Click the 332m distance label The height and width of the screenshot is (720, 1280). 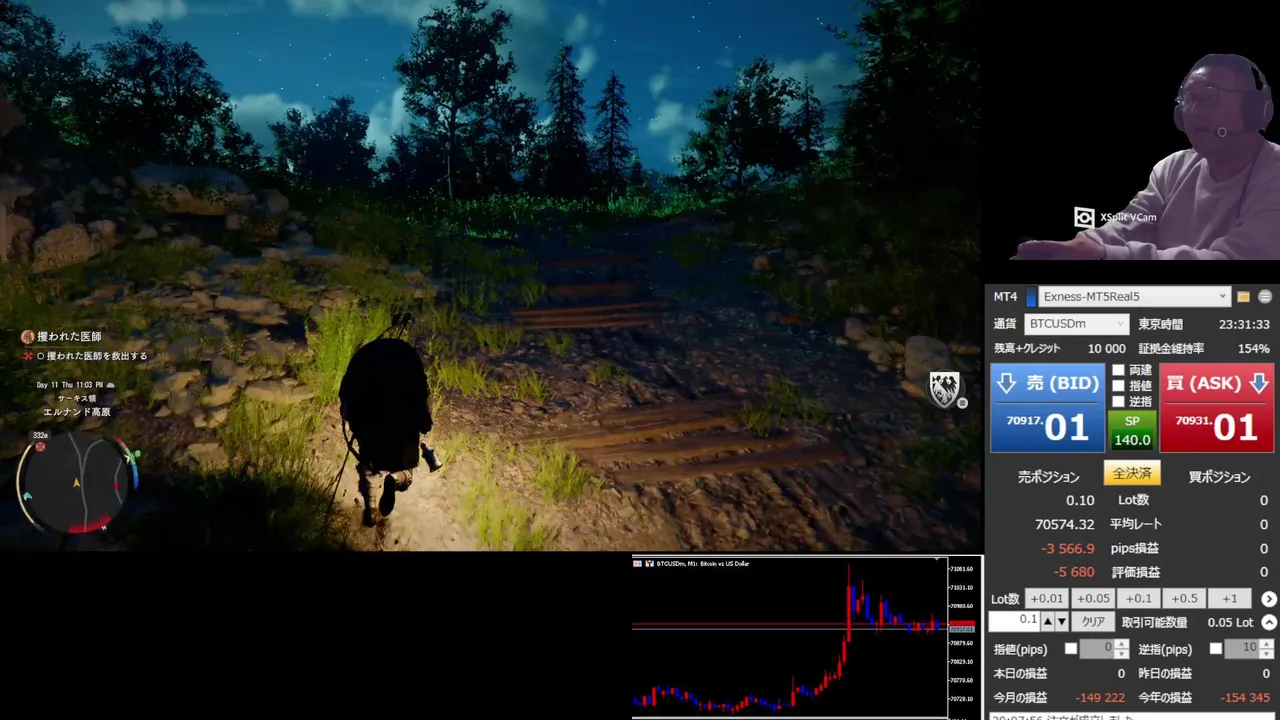[x=40, y=436]
